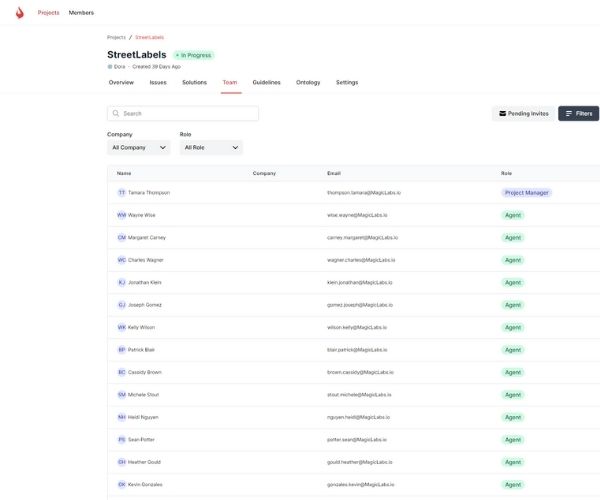Select the name Kelly Wilson
This screenshot has width=600, height=500.
point(141,327)
